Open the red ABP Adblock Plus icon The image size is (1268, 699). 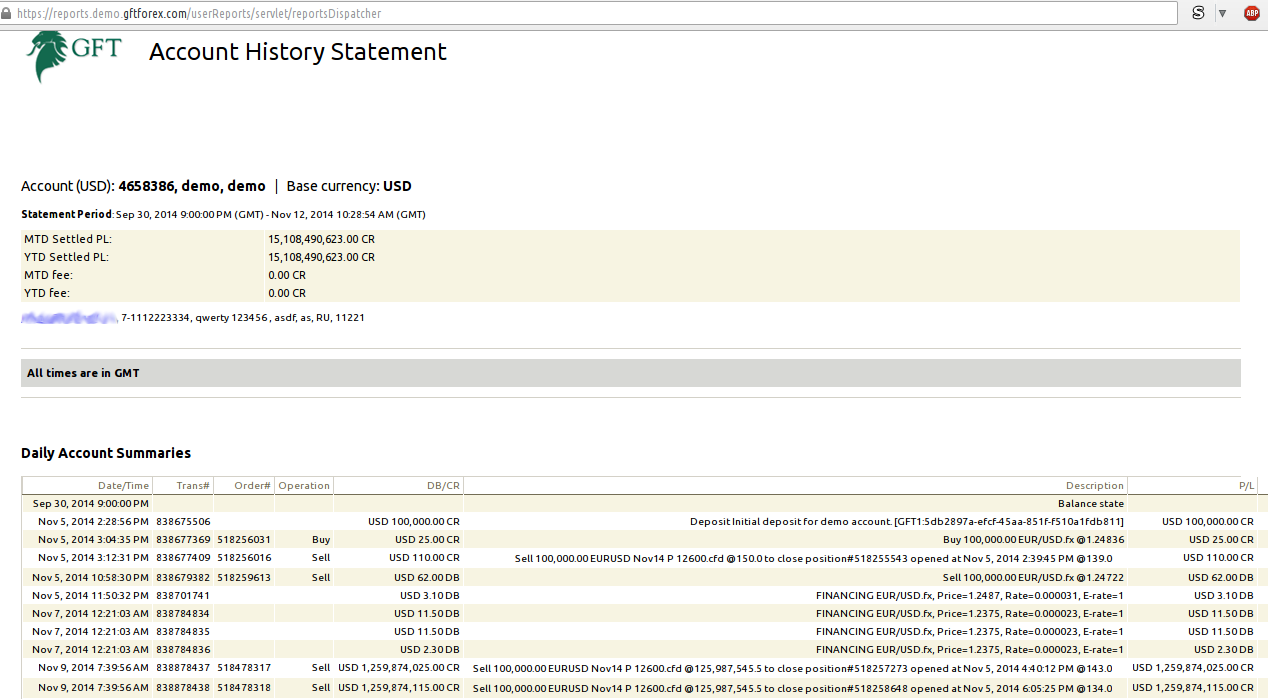[1252, 13]
